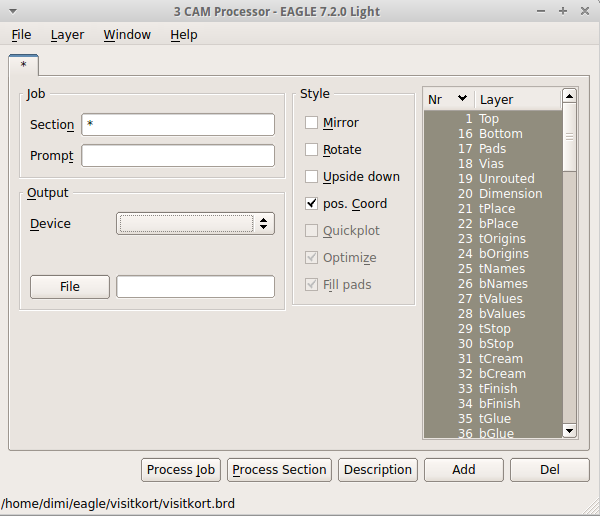Toggle the Optimize checkbox
The height and width of the screenshot is (516, 600).
point(311,258)
